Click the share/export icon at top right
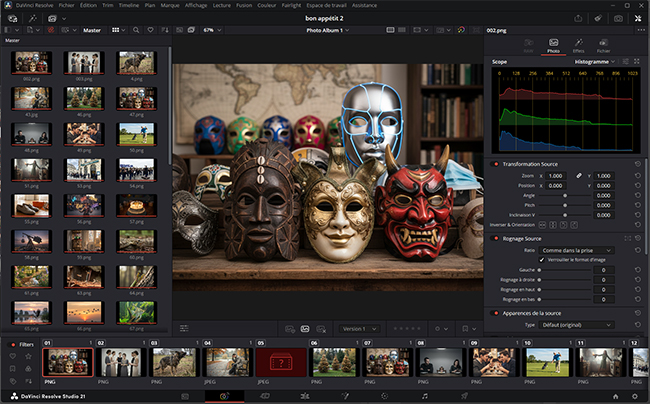The image size is (650, 404). coord(578,18)
